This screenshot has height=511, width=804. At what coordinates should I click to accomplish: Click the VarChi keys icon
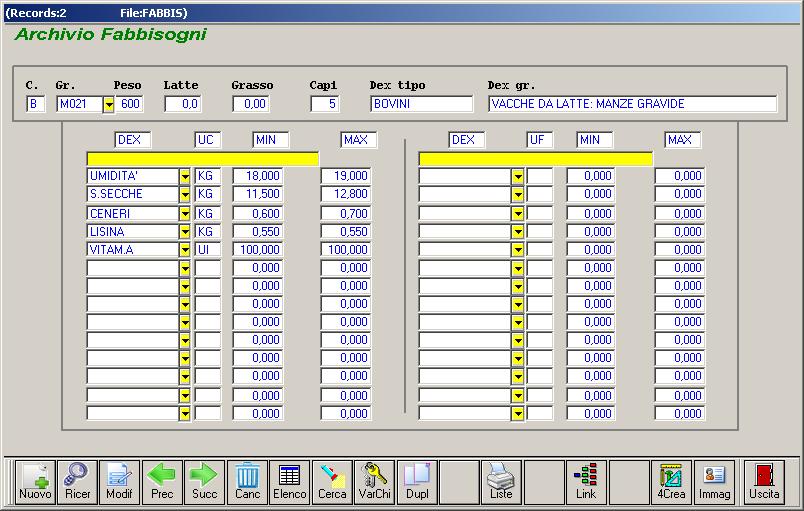pos(374,482)
